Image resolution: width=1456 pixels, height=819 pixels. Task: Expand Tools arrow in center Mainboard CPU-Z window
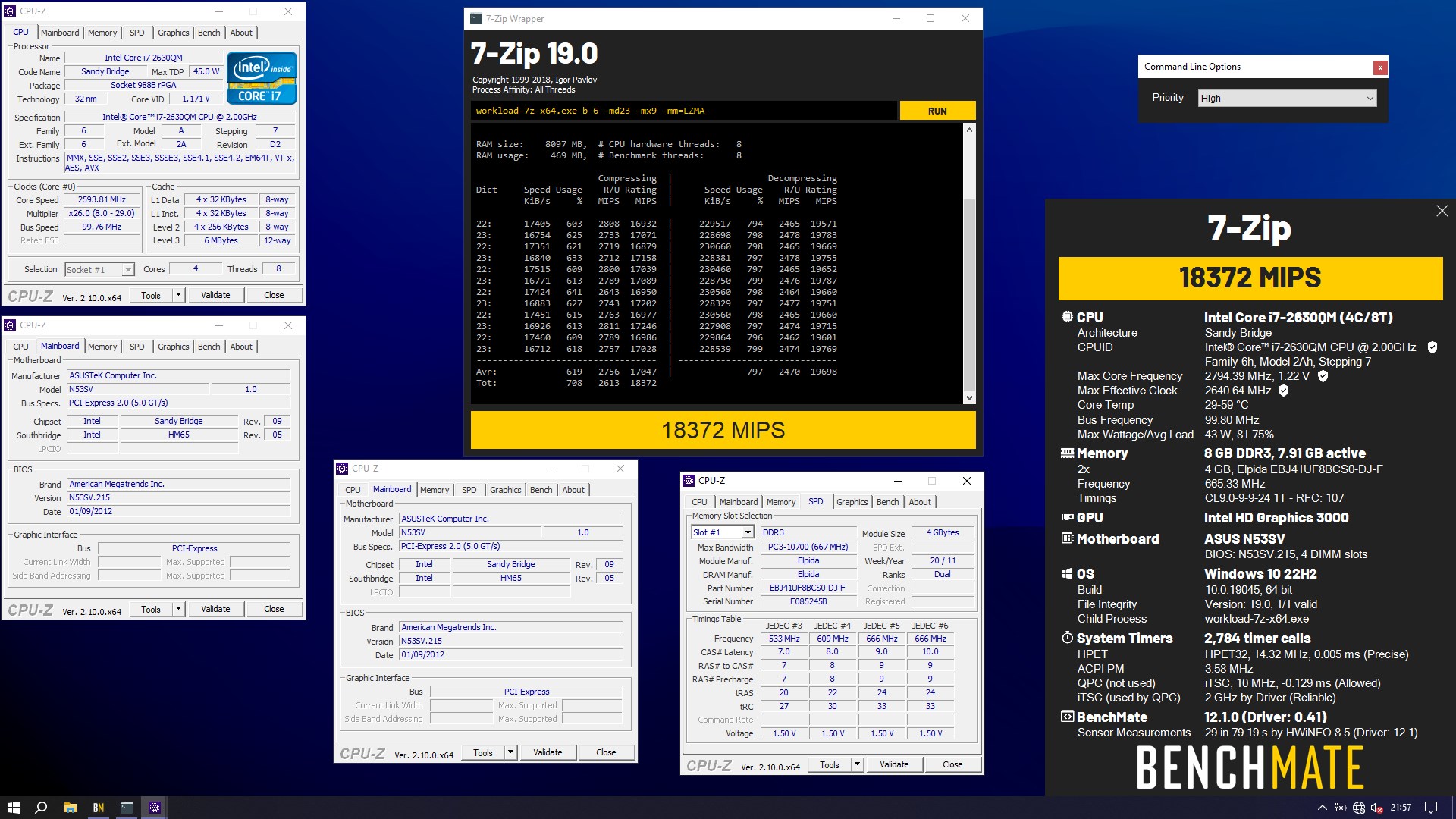[510, 752]
